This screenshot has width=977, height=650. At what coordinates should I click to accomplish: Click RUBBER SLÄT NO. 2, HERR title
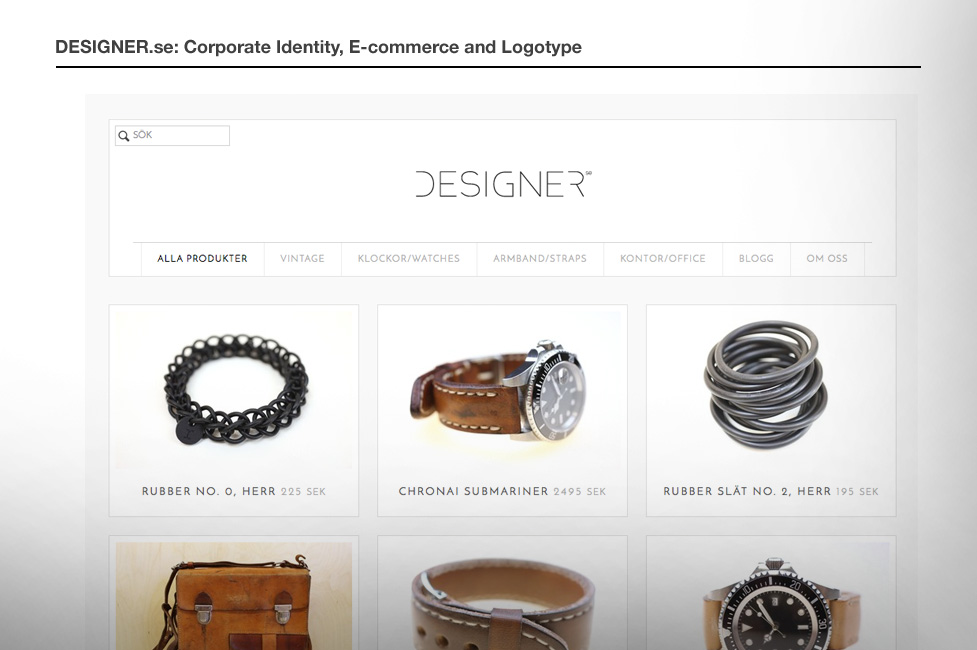click(x=747, y=491)
